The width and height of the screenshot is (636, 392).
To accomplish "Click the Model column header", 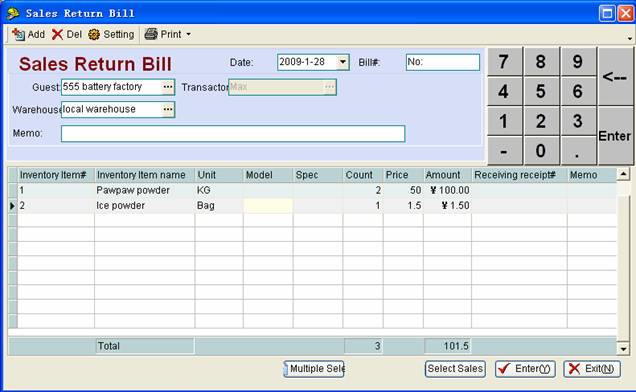I will 268,175.
